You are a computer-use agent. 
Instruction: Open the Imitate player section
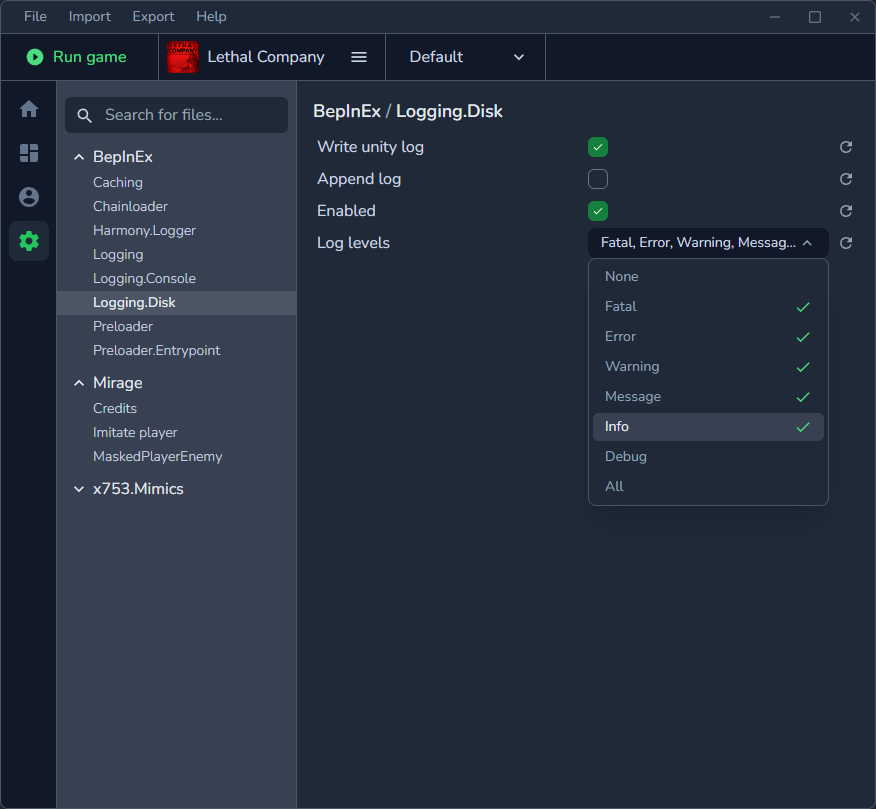[x=135, y=432]
